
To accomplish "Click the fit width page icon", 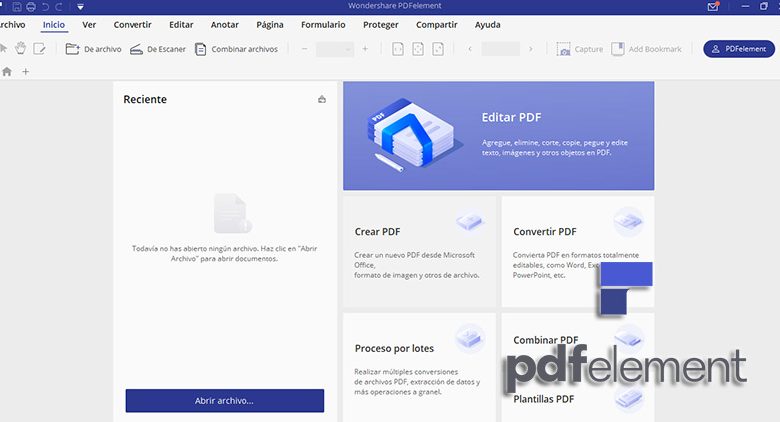I will tap(398, 49).
